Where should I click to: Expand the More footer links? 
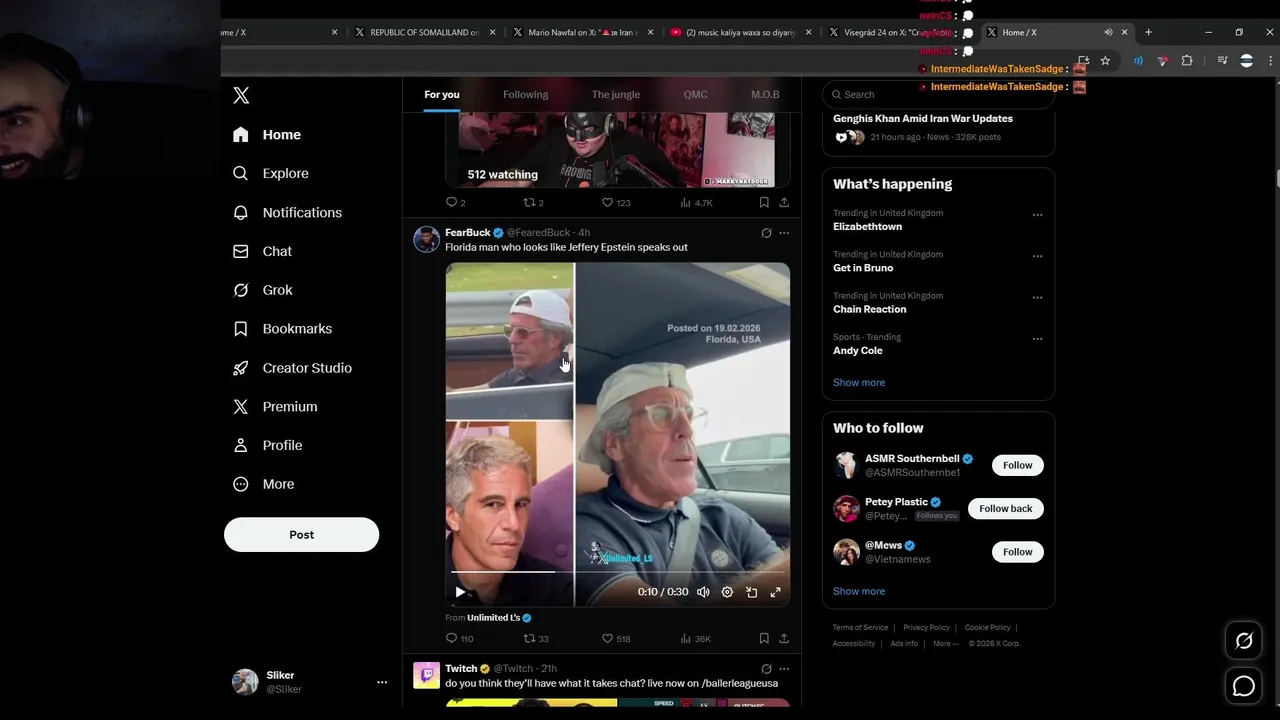coord(945,644)
